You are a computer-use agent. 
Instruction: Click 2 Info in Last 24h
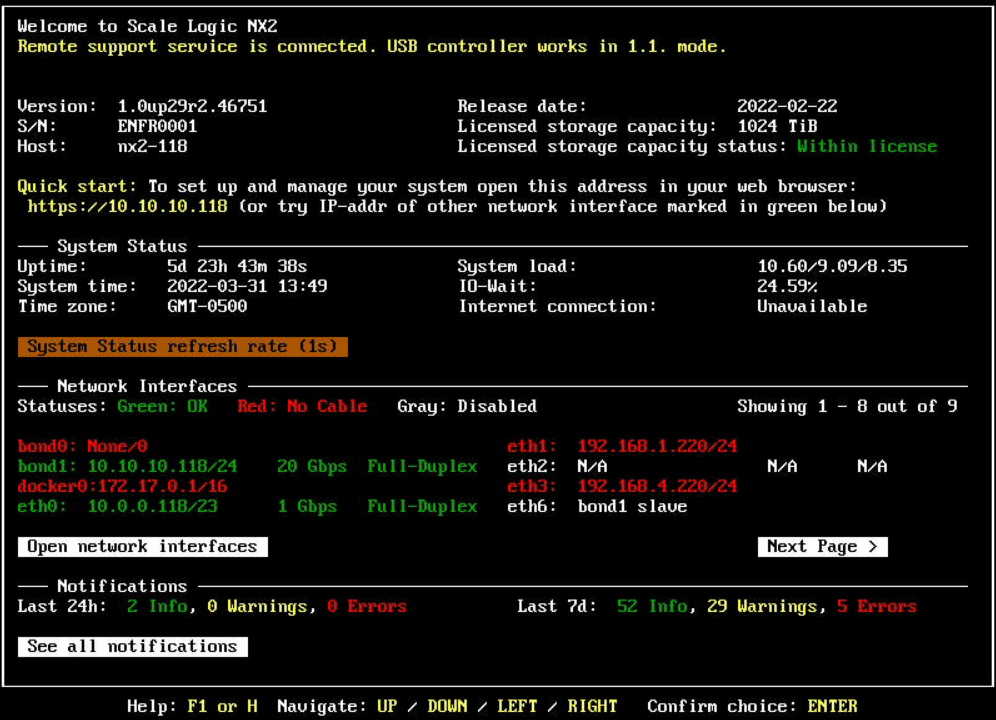coord(158,606)
